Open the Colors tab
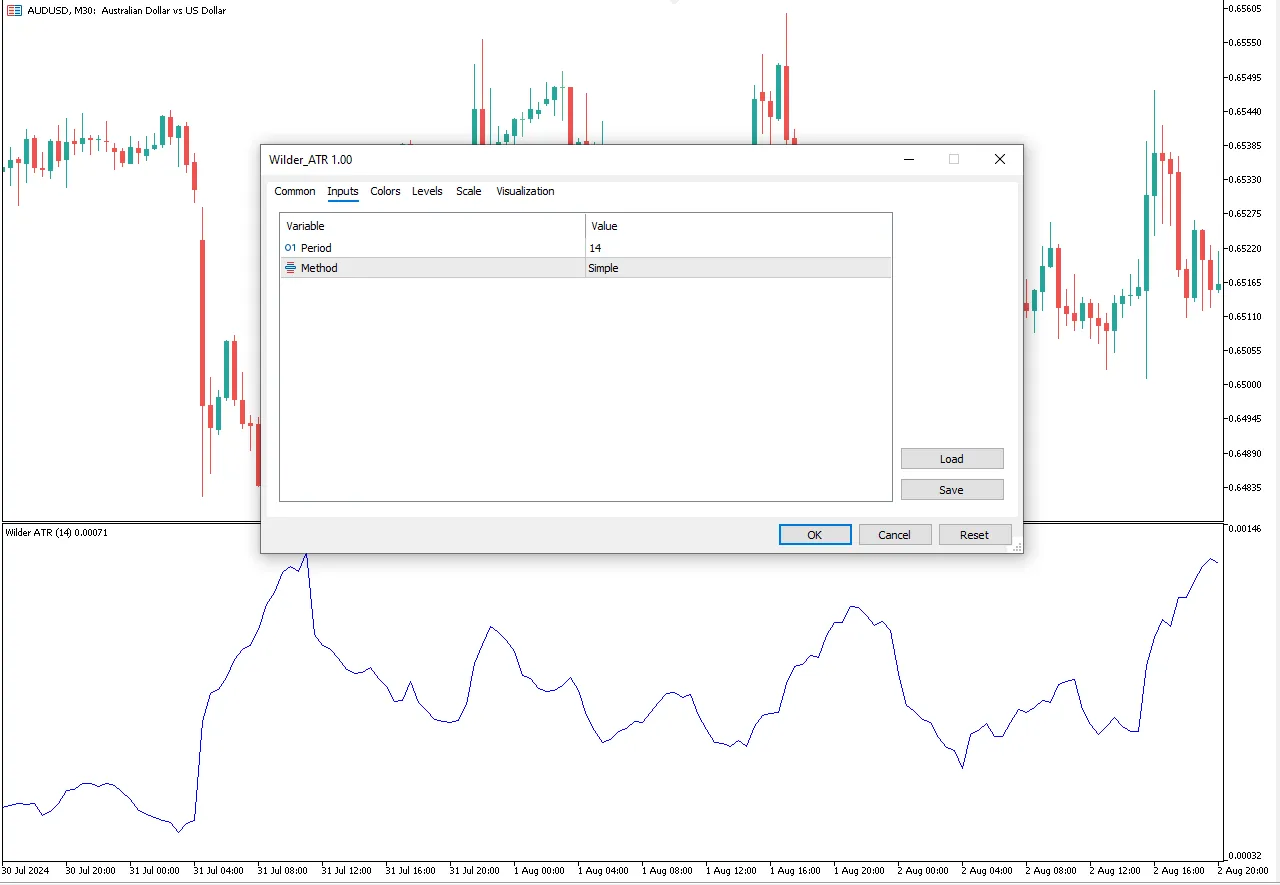This screenshot has width=1280, height=885. click(385, 191)
